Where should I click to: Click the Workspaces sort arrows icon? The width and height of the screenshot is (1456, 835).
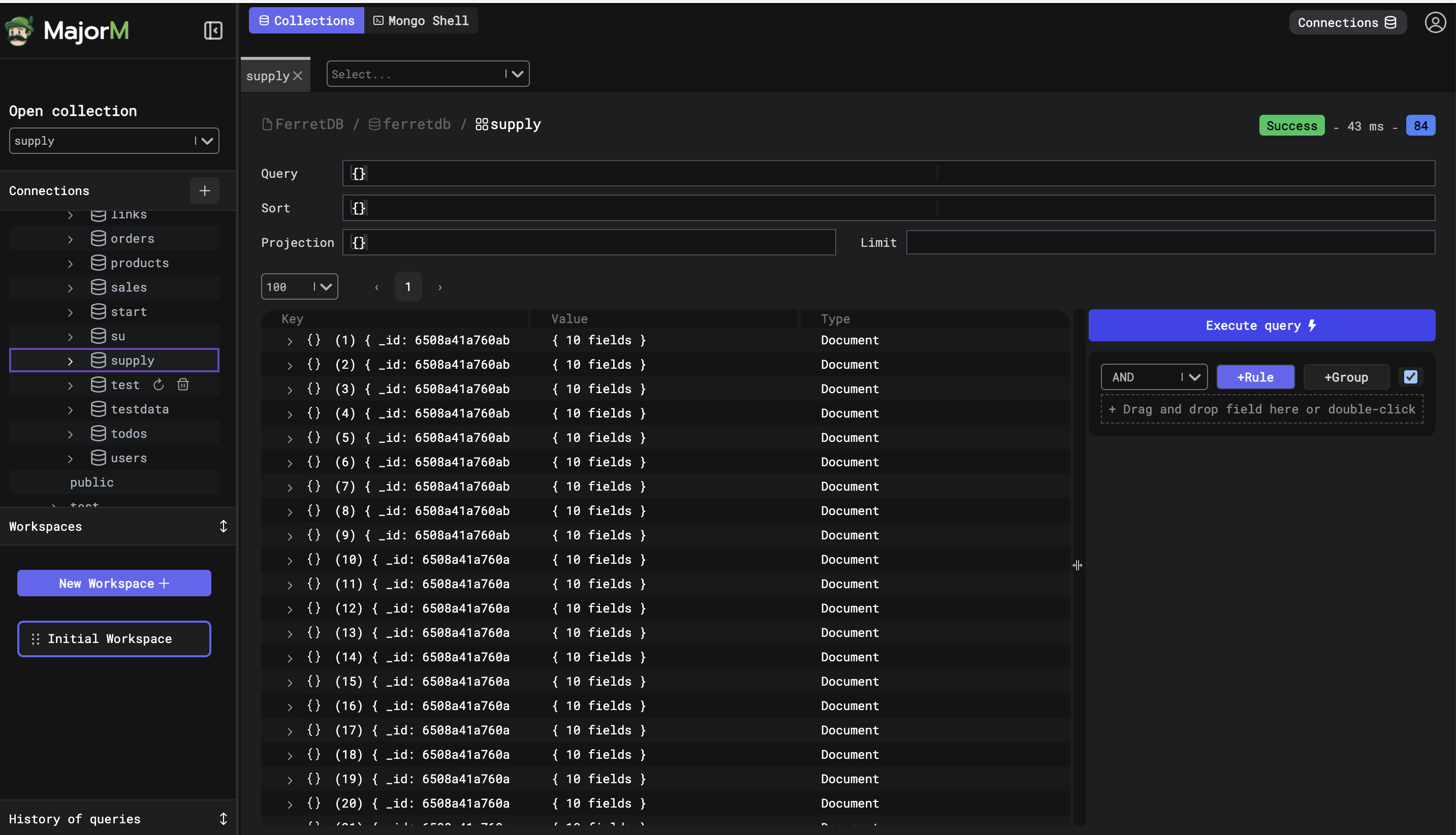224,526
